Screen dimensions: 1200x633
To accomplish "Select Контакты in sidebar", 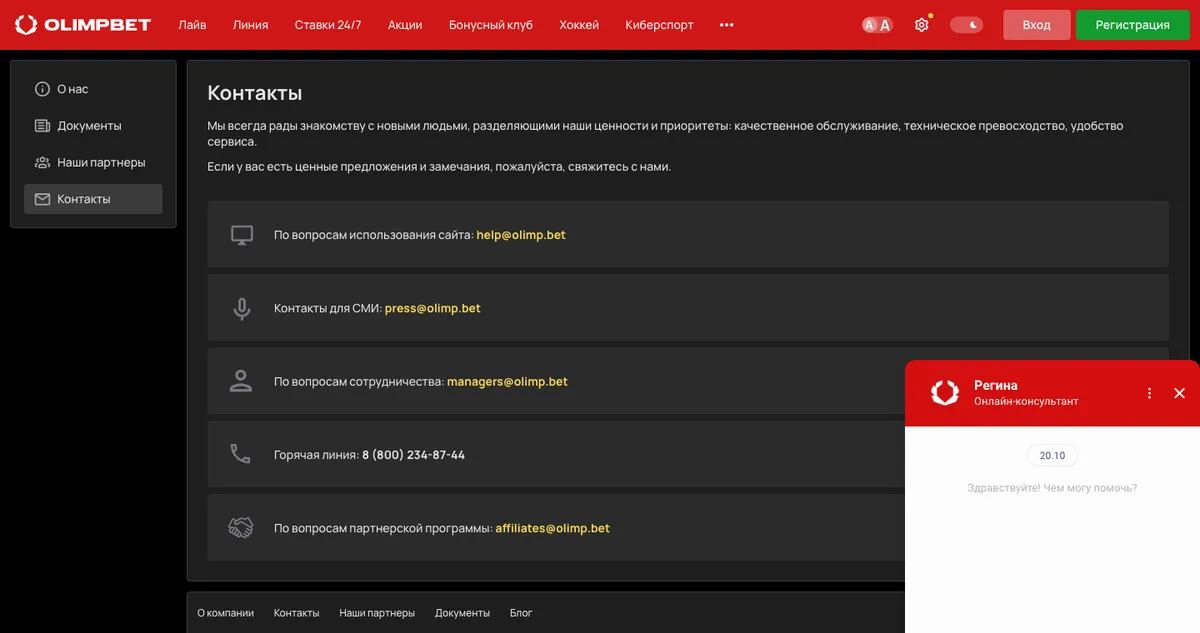I will coord(93,199).
